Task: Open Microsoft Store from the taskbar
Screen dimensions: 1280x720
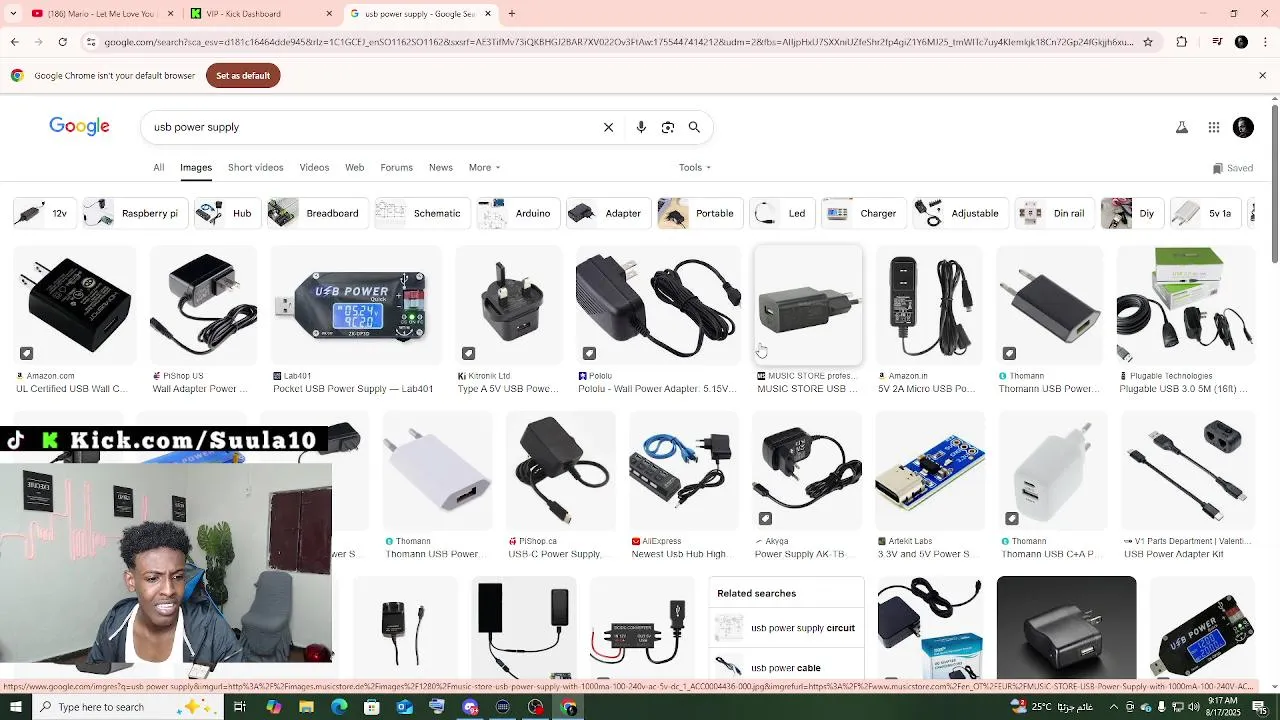Action: point(372,707)
